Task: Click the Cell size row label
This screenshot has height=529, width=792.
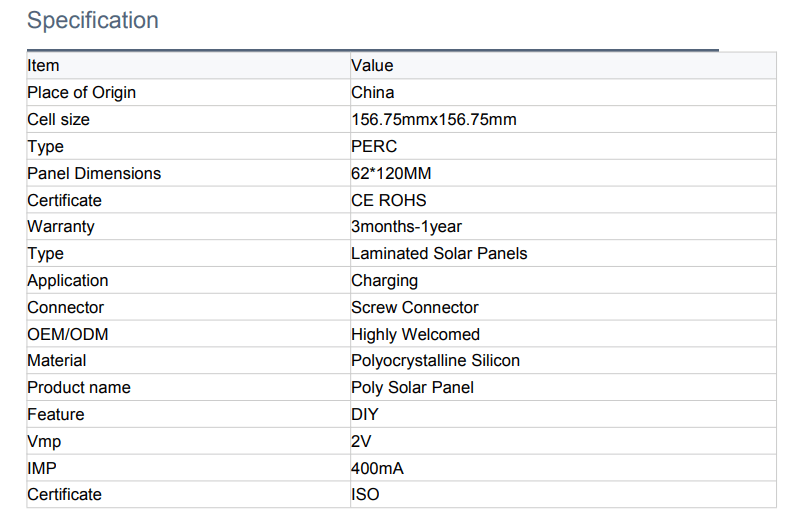Action: tap(58, 120)
